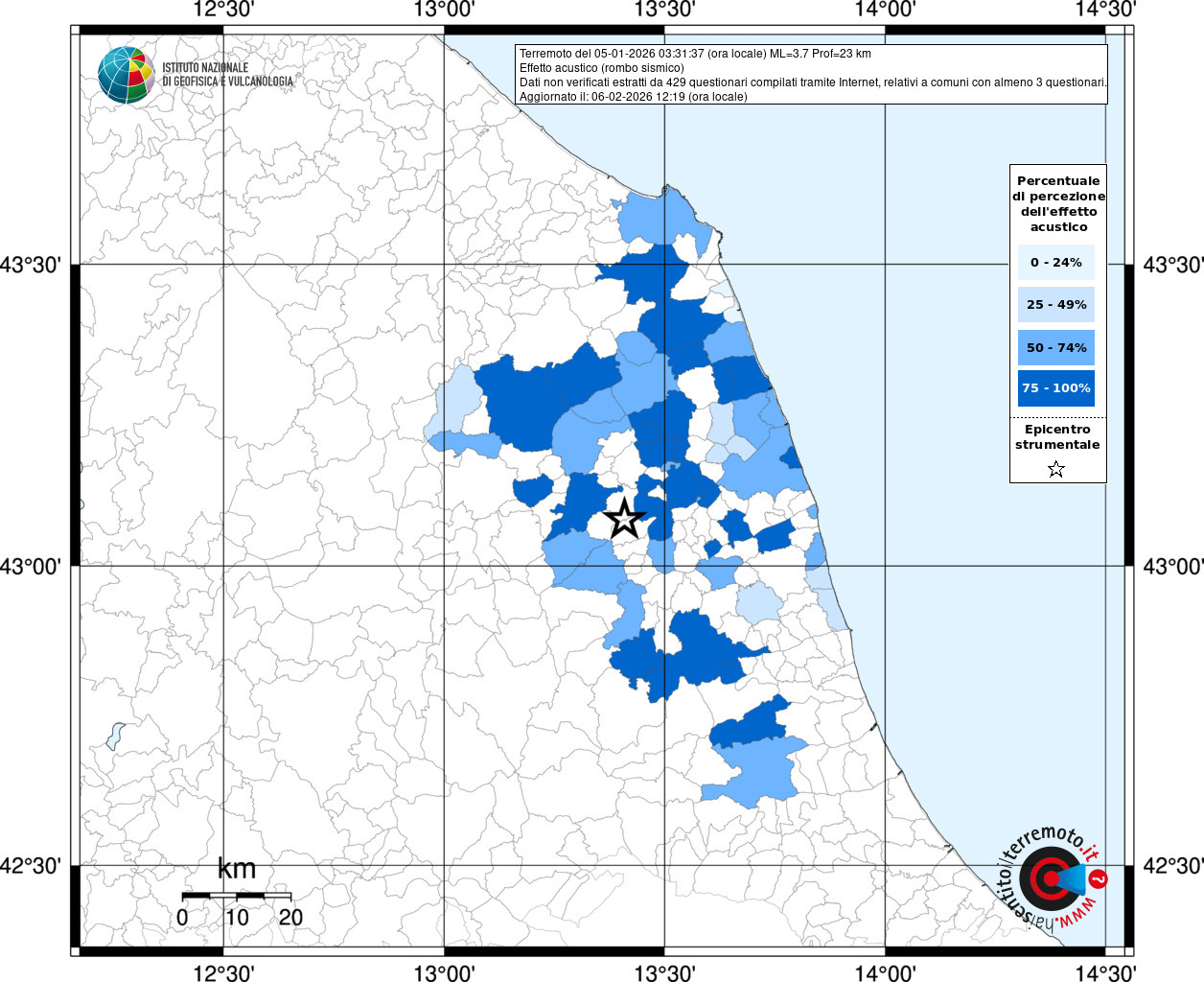Click the bottom axis label 14°30'
Image resolution: width=1204 pixels, height=982 pixels.
click(x=1105, y=972)
